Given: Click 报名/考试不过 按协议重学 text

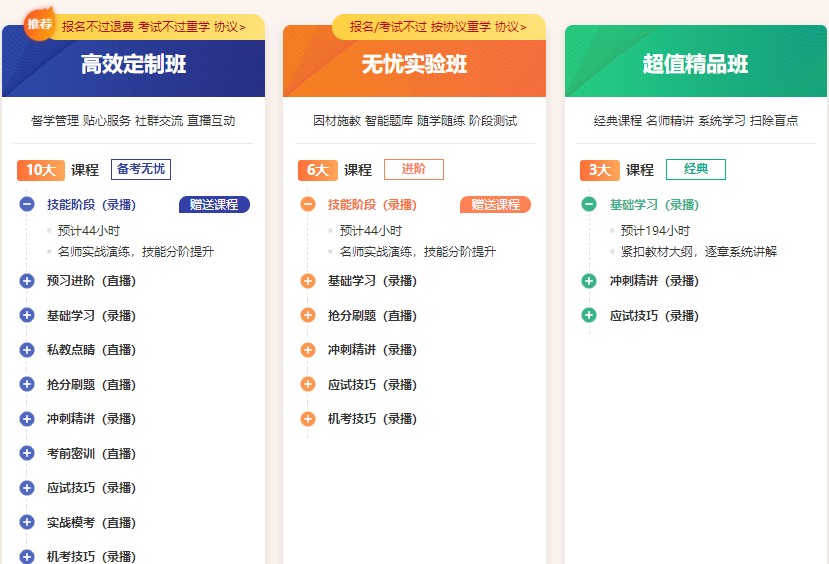Looking at the screenshot, I should click(x=420, y=26).
